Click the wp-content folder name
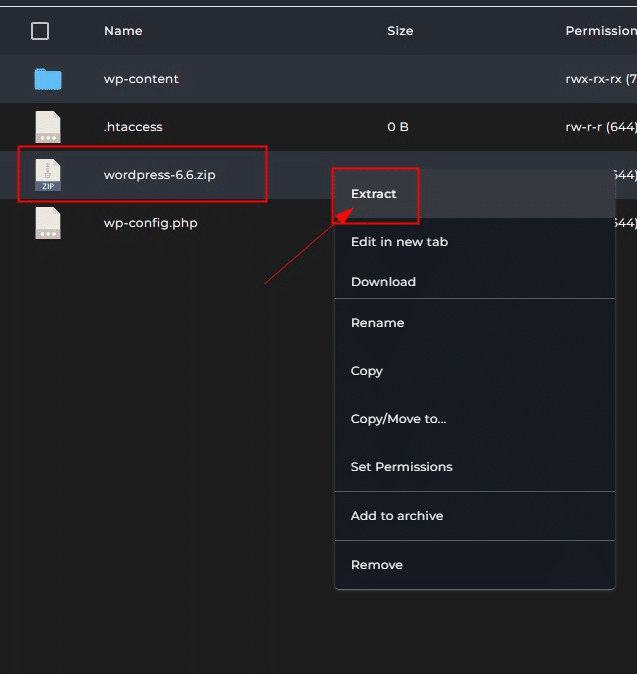The width and height of the screenshot is (637, 674). point(141,79)
